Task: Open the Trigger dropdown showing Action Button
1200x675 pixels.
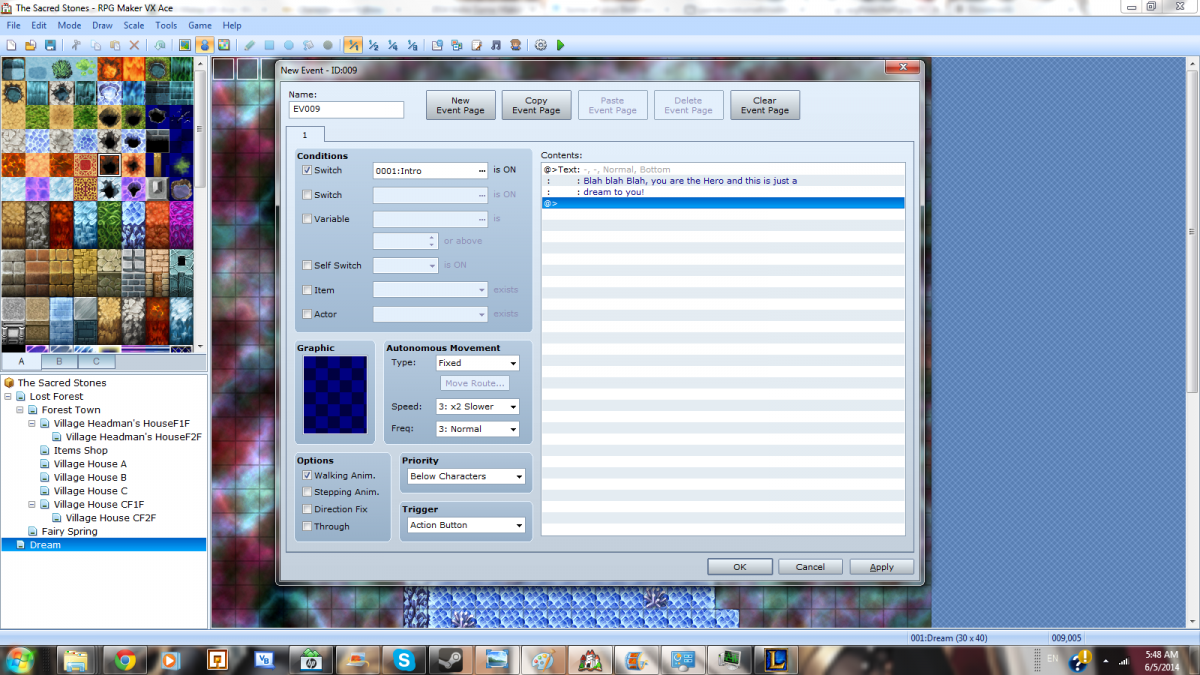Action: 465,525
